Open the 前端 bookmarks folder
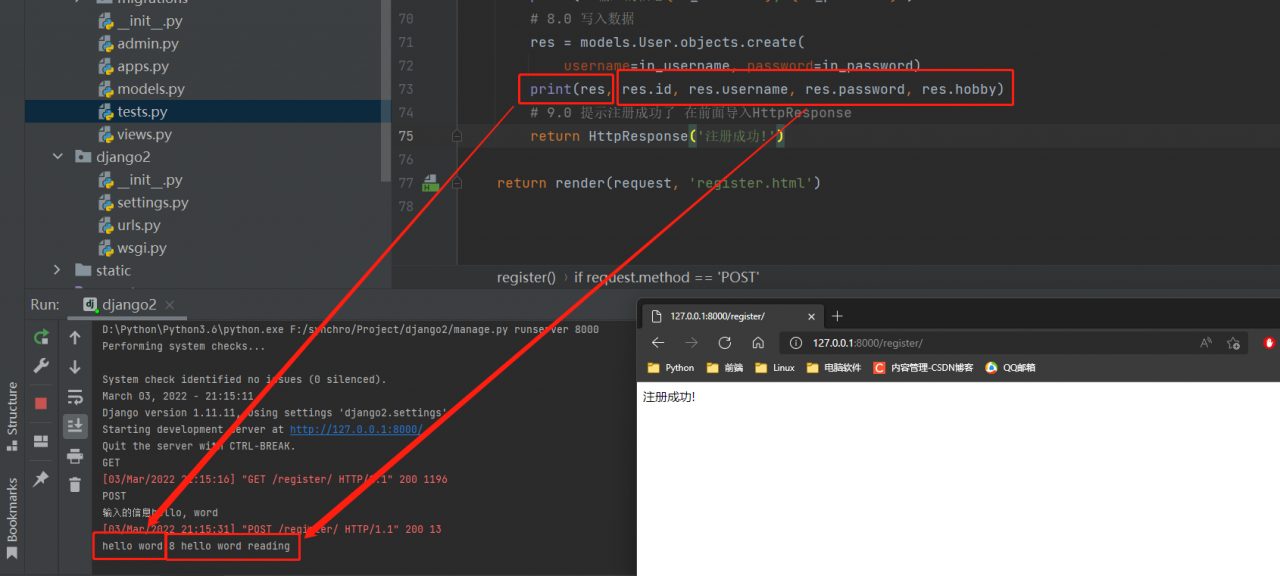The image size is (1280, 576). (x=725, y=367)
